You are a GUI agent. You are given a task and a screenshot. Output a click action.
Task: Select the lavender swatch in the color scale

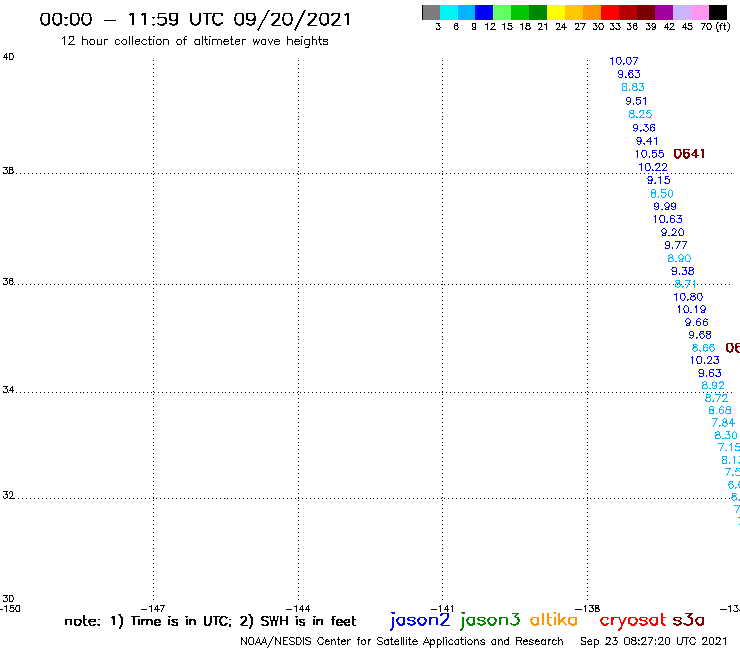[x=682, y=13]
